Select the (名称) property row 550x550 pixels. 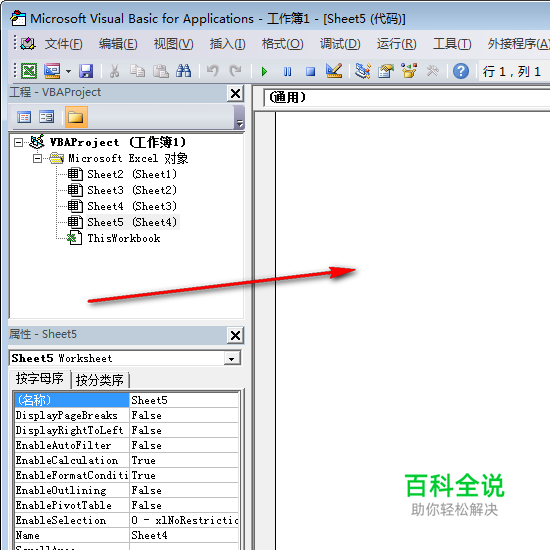click(x=72, y=400)
